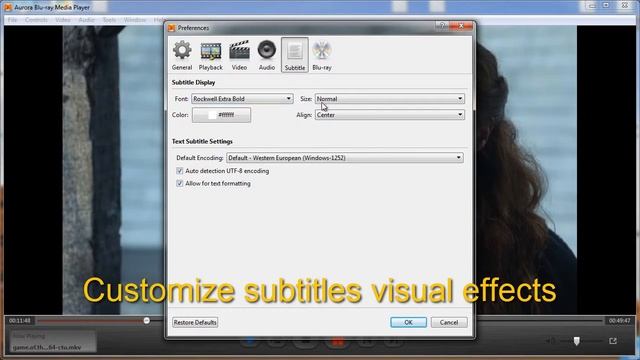Cancel the Preferences dialog

tap(449, 322)
